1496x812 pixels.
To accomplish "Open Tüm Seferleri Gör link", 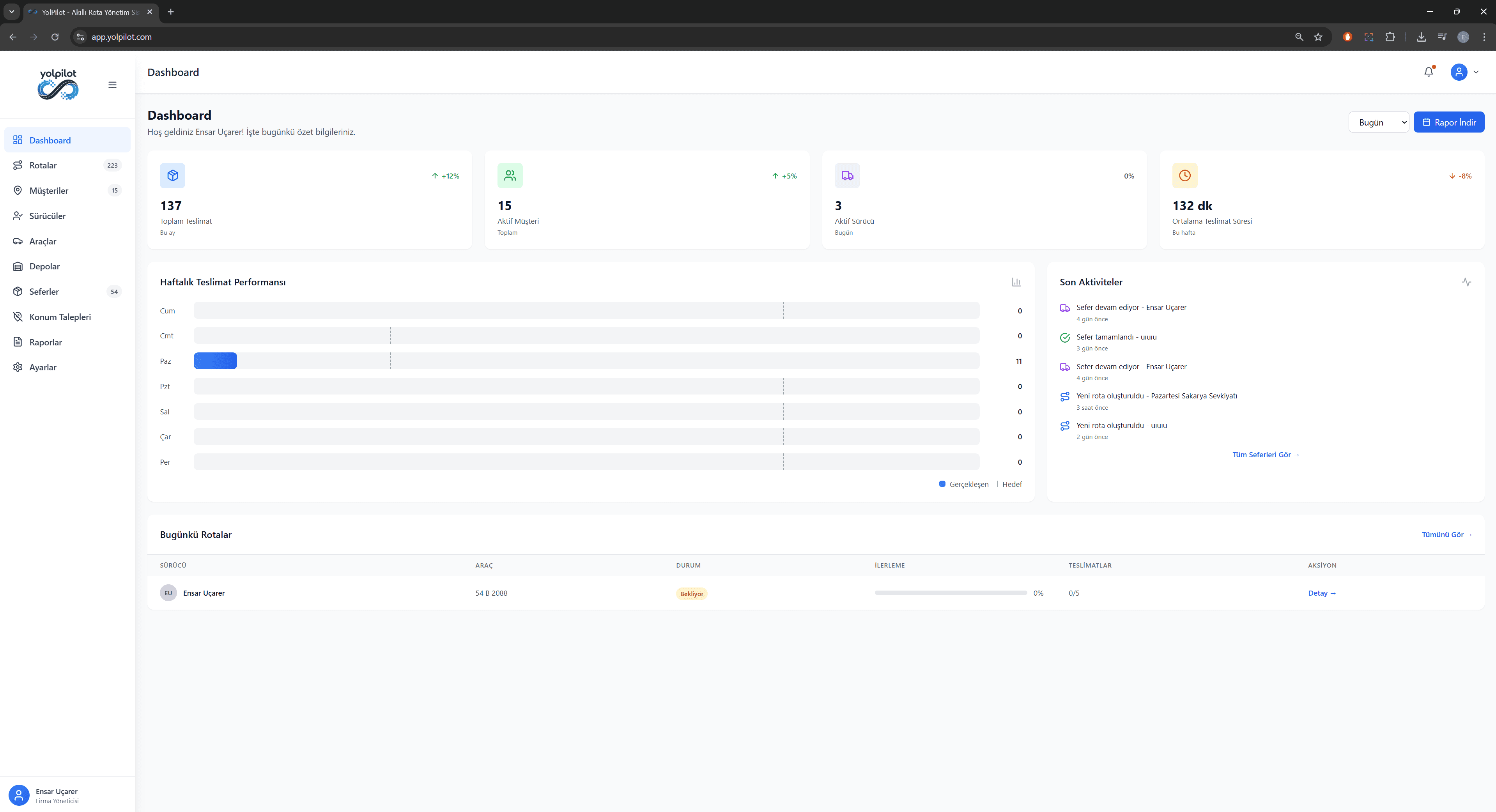I will click(1266, 454).
